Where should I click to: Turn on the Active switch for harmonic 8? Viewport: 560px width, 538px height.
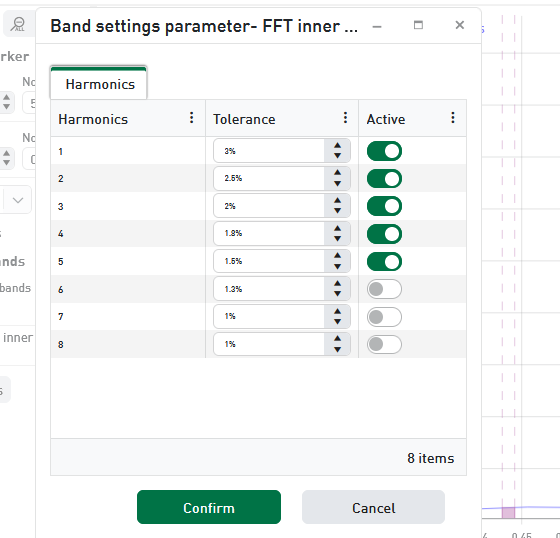384,344
